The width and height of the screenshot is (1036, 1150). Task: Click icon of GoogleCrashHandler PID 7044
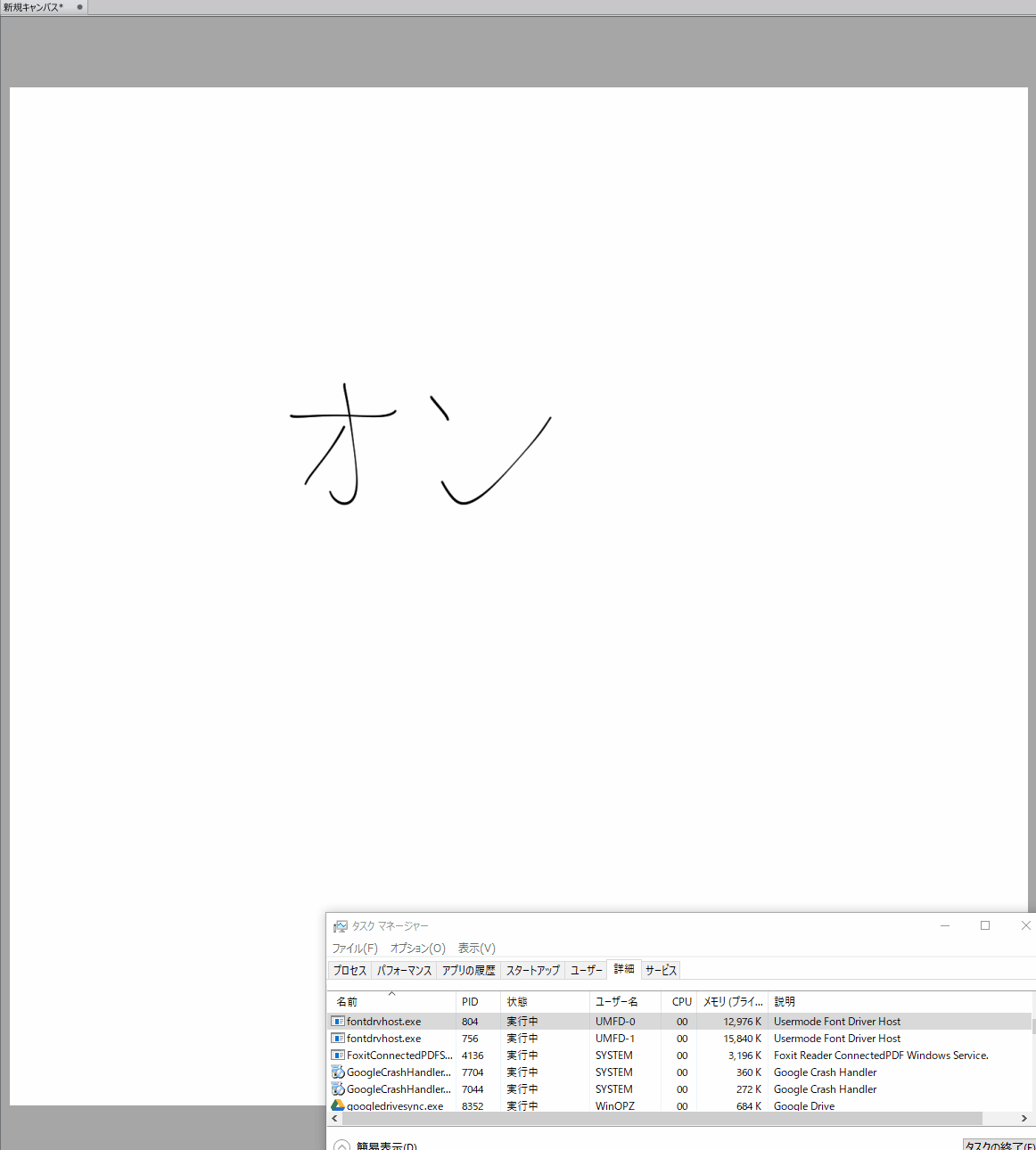pos(338,1089)
